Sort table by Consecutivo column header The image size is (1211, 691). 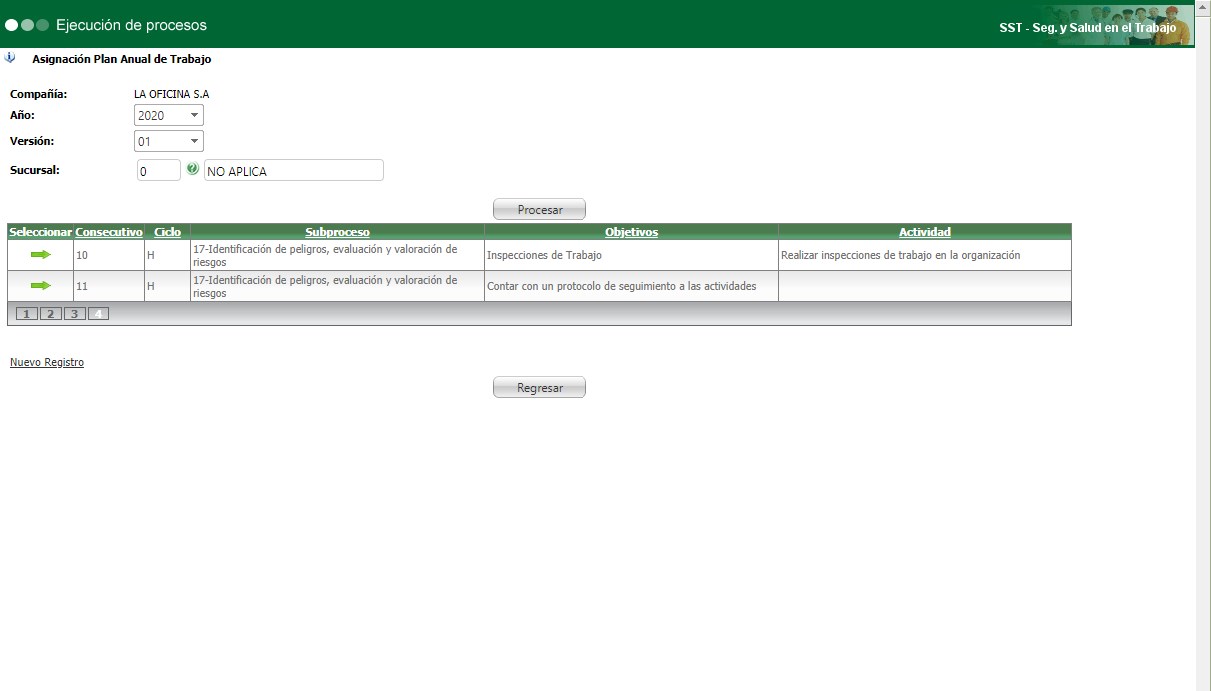coord(109,232)
